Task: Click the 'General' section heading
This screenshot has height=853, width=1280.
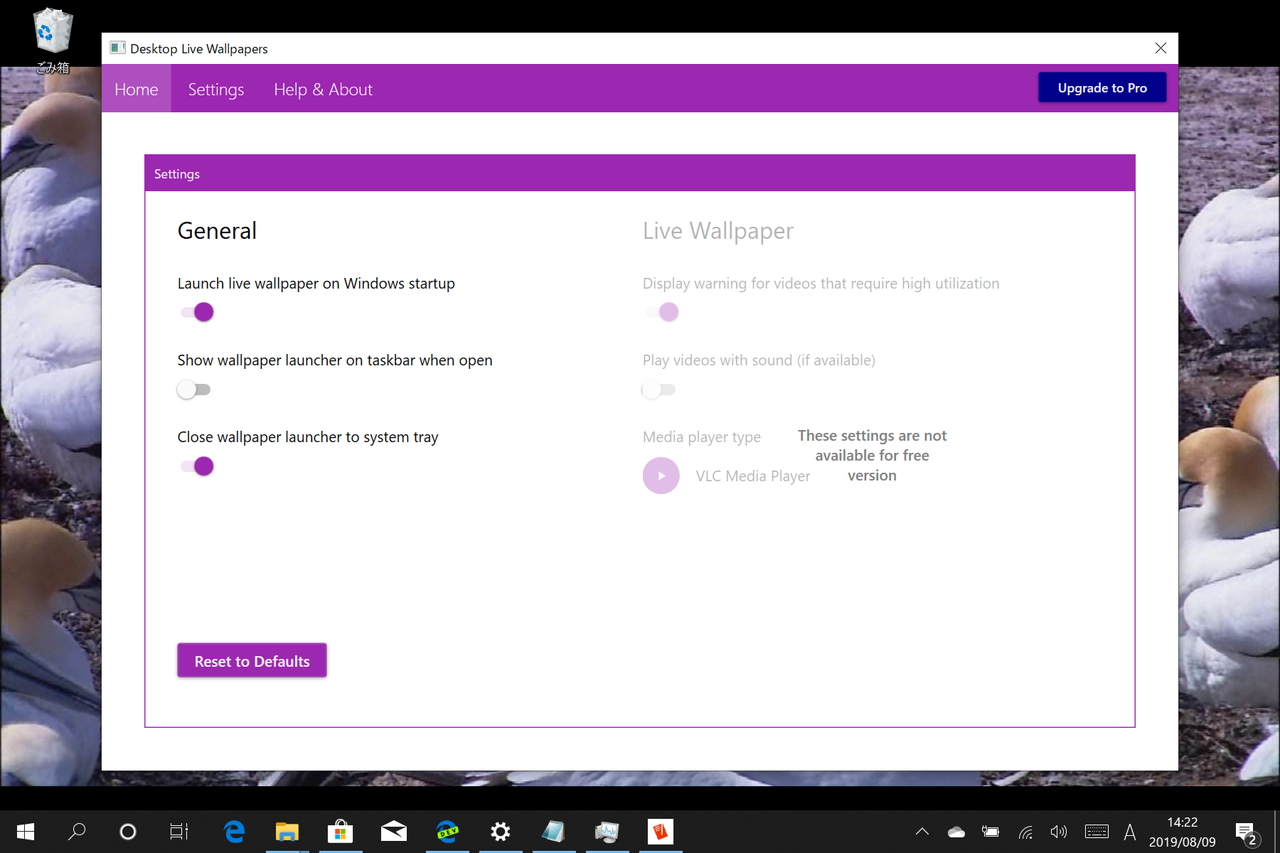Action: (x=217, y=231)
